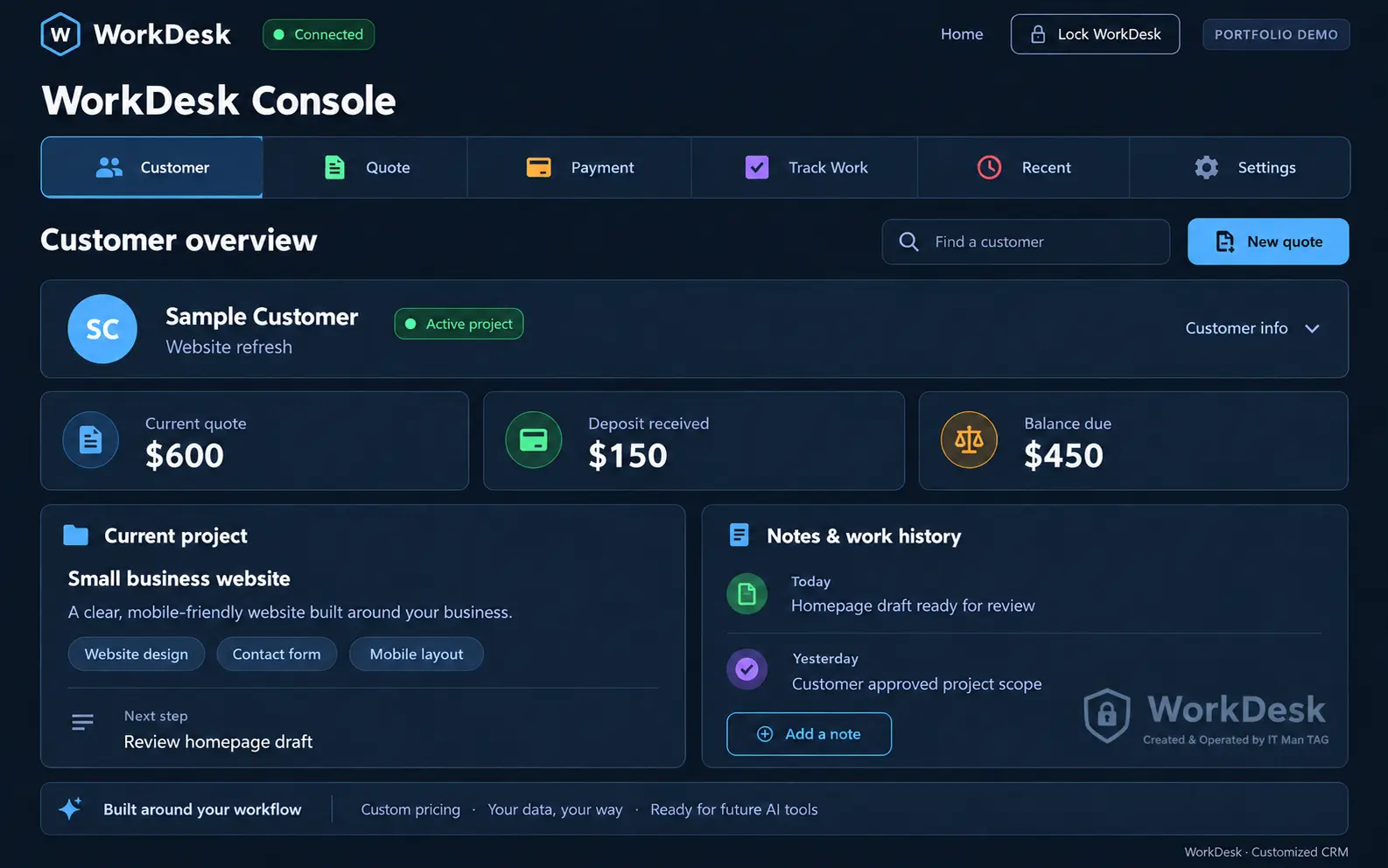This screenshot has width=1388, height=868.
Task: Create a New quote with the blue button
Action: pos(1268,241)
